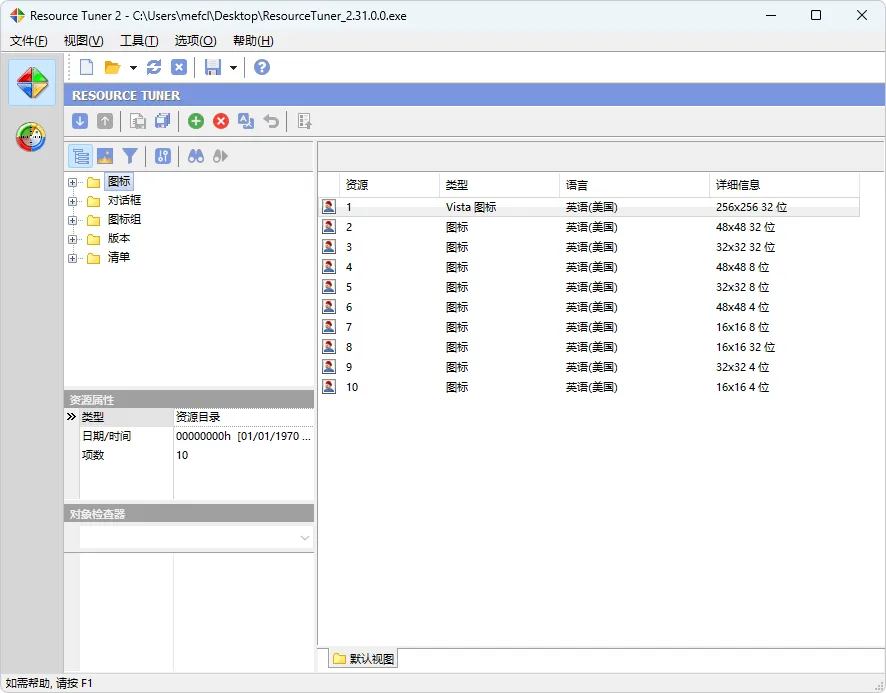Image resolution: width=886 pixels, height=693 pixels.
Task: Open the save options dropdown arrow
Action: point(233,68)
